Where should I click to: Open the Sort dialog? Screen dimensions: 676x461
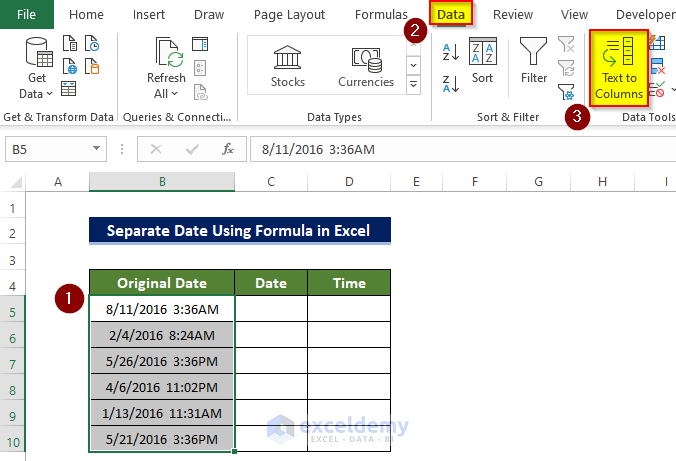click(483, 60)
